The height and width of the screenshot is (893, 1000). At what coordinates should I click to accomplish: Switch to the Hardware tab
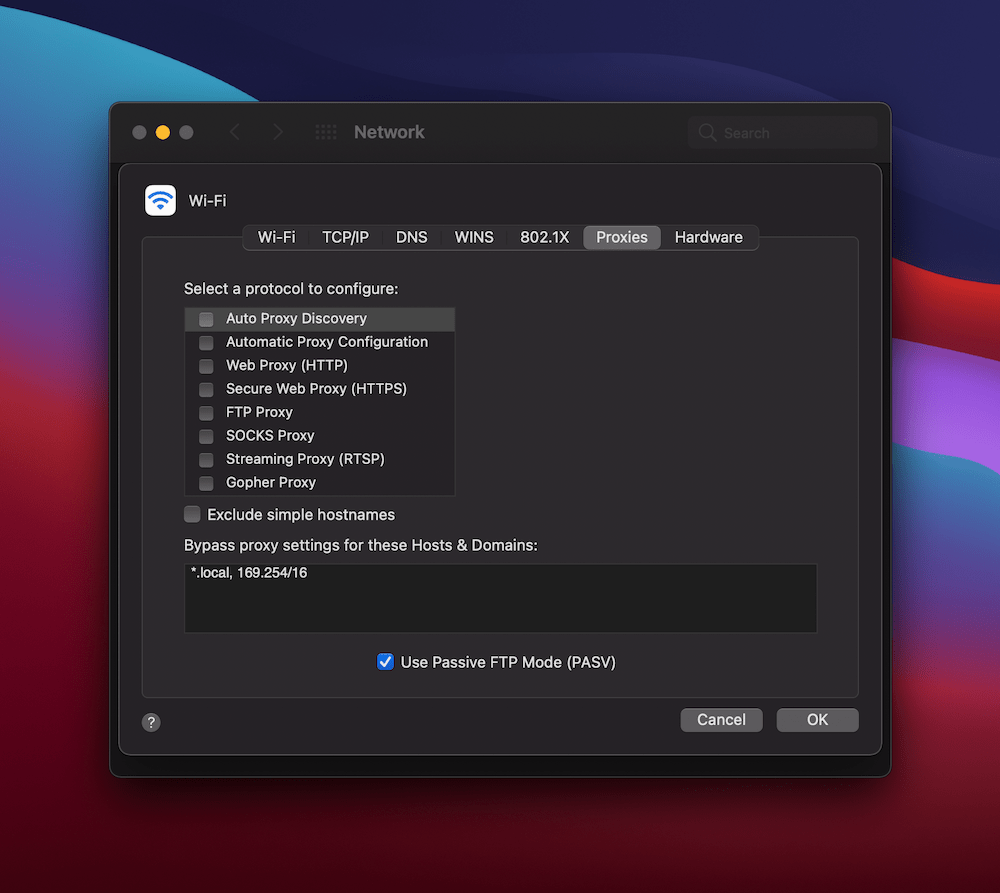pos(709,237)
